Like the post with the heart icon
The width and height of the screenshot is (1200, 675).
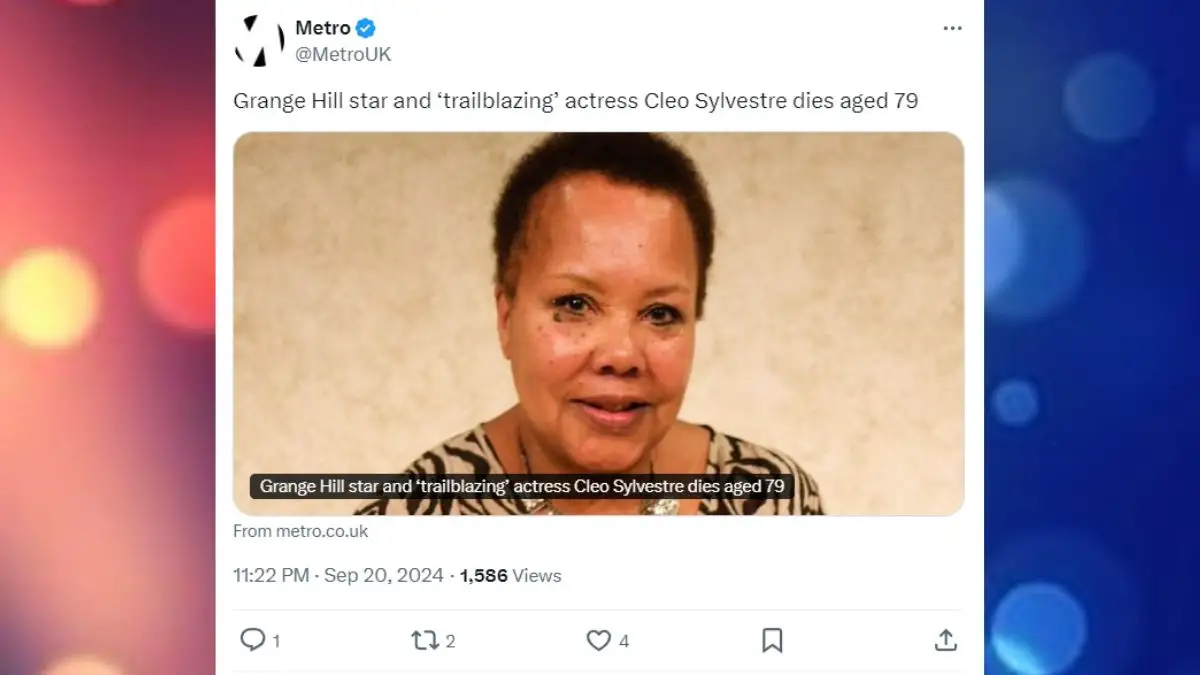point(598,640)
